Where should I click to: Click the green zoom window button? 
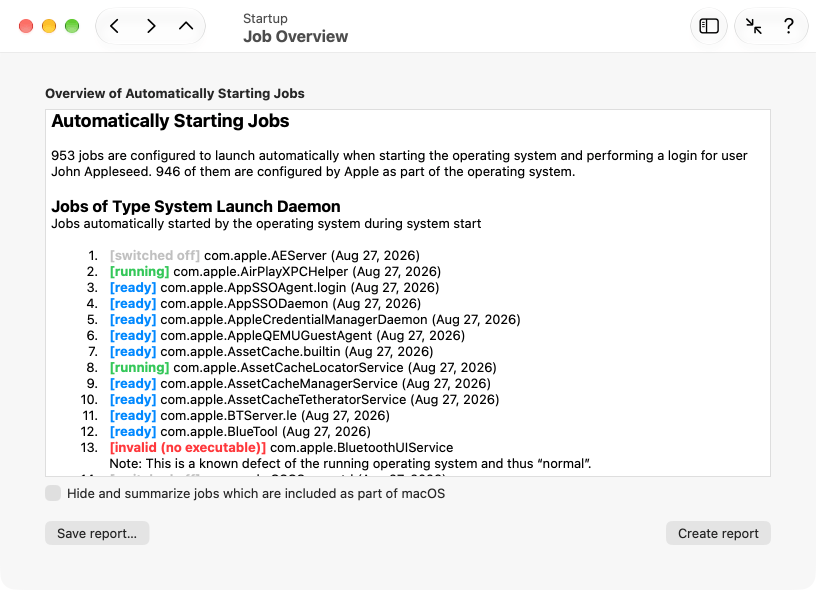pos(72,26)
